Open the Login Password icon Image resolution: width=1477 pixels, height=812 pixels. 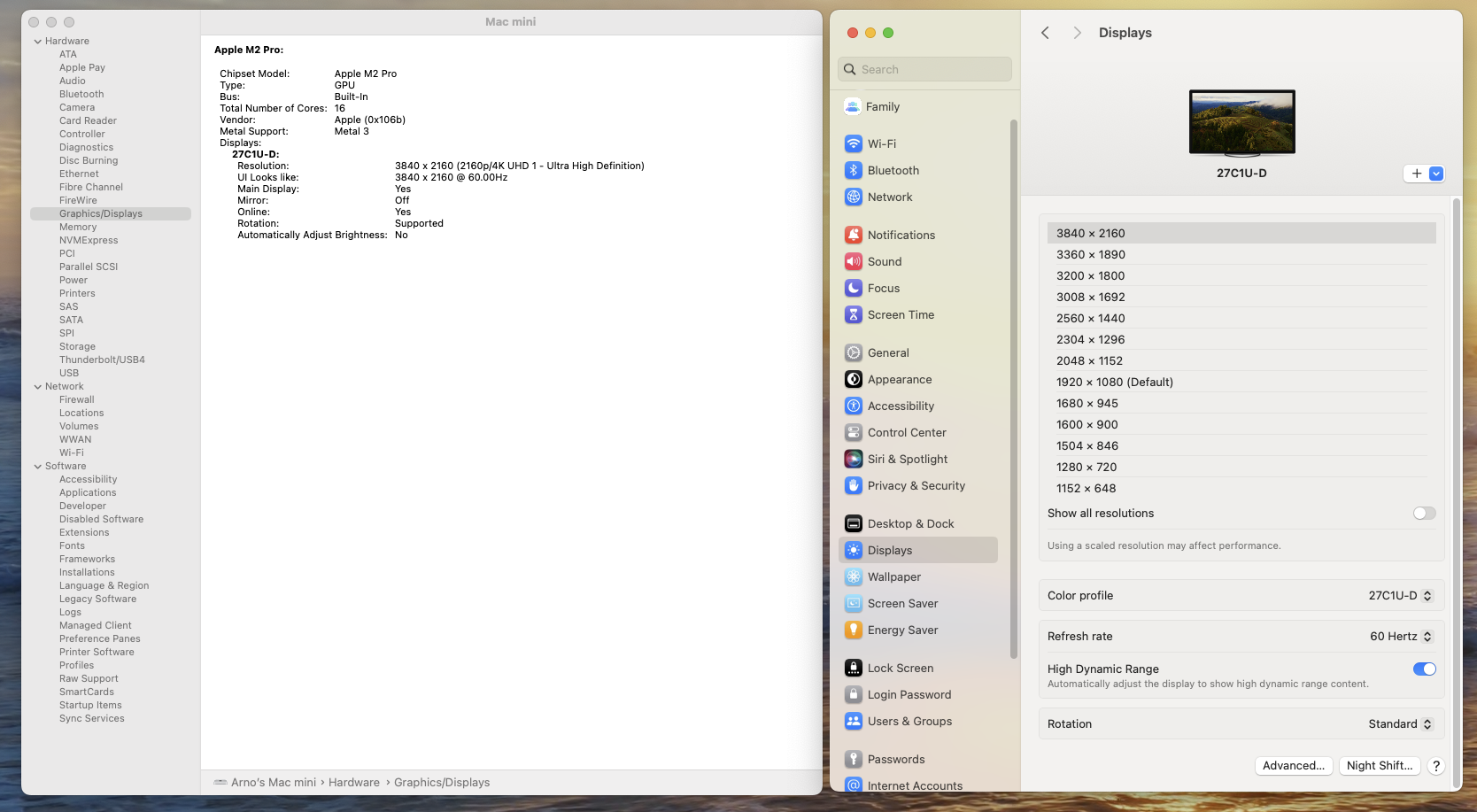click(x=854, y=694)
